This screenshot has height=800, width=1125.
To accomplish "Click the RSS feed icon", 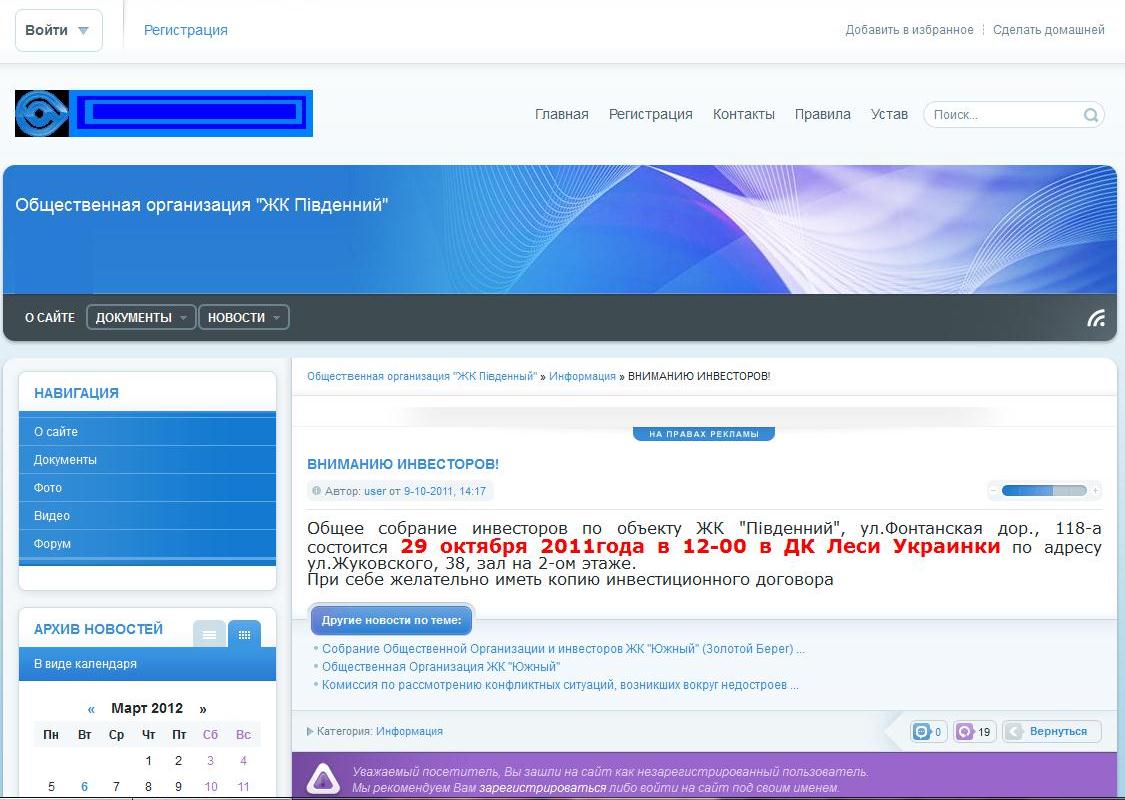I will pyautogui.click(x=1096, y=318).
